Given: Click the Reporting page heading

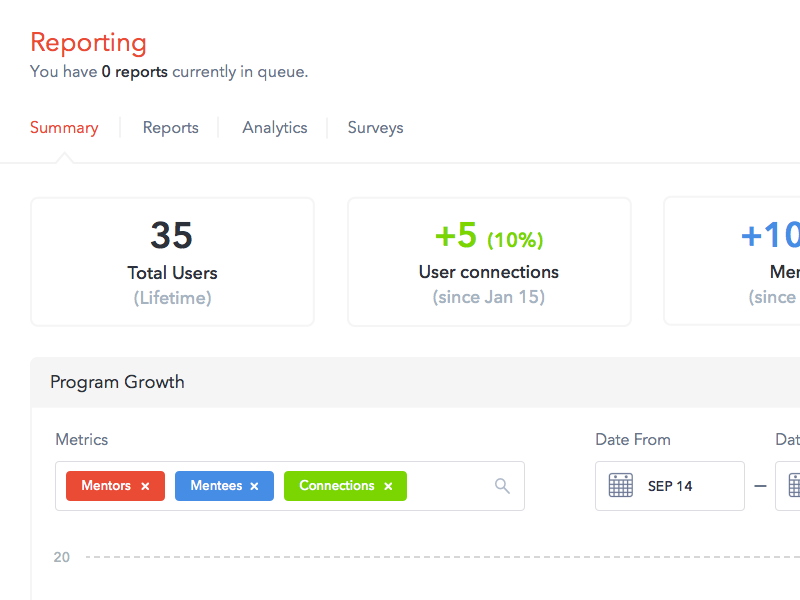Looking at the screenshot, I should tap(88, 43).
